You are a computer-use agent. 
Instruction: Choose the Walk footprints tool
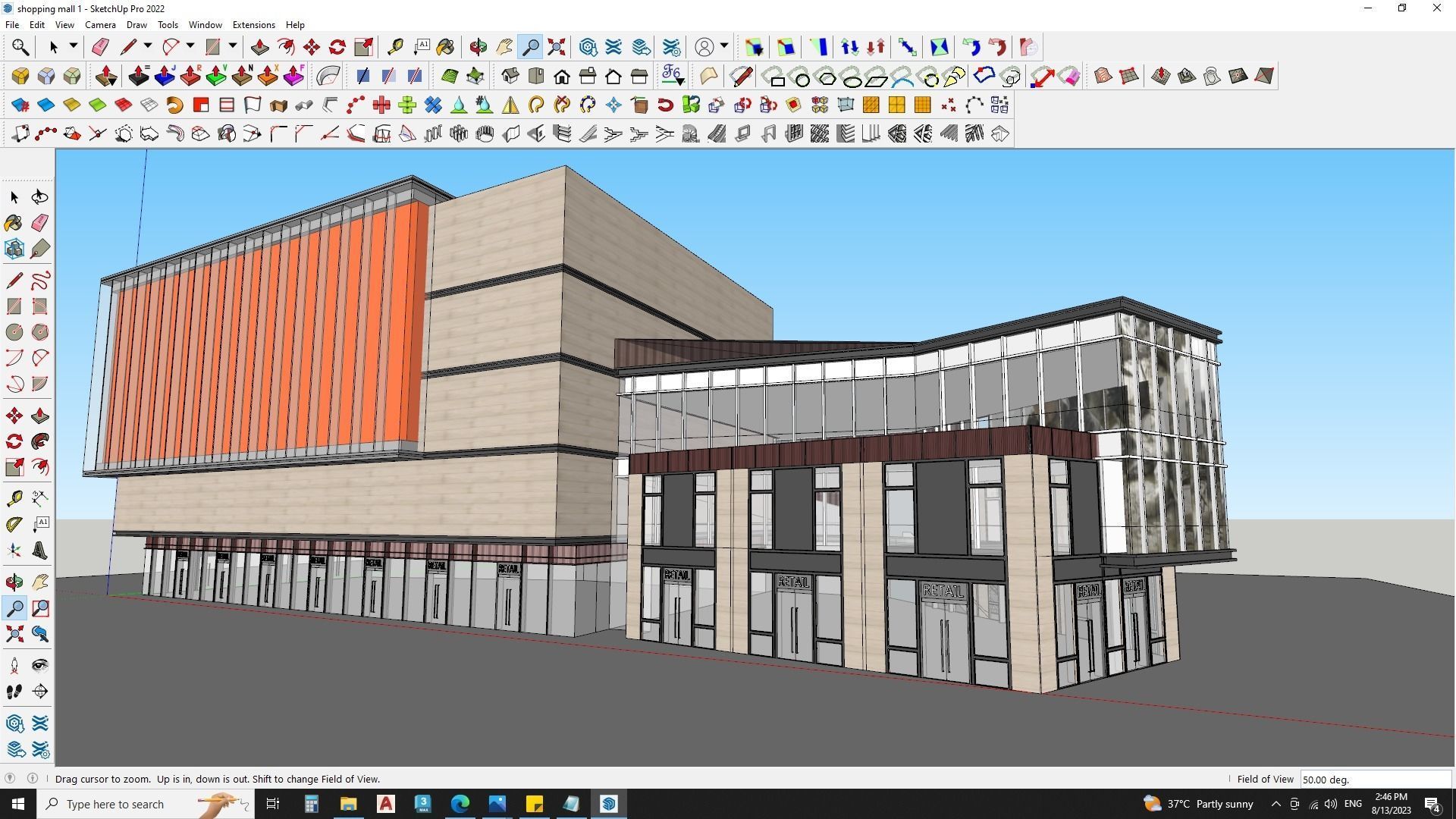(14, 692)
